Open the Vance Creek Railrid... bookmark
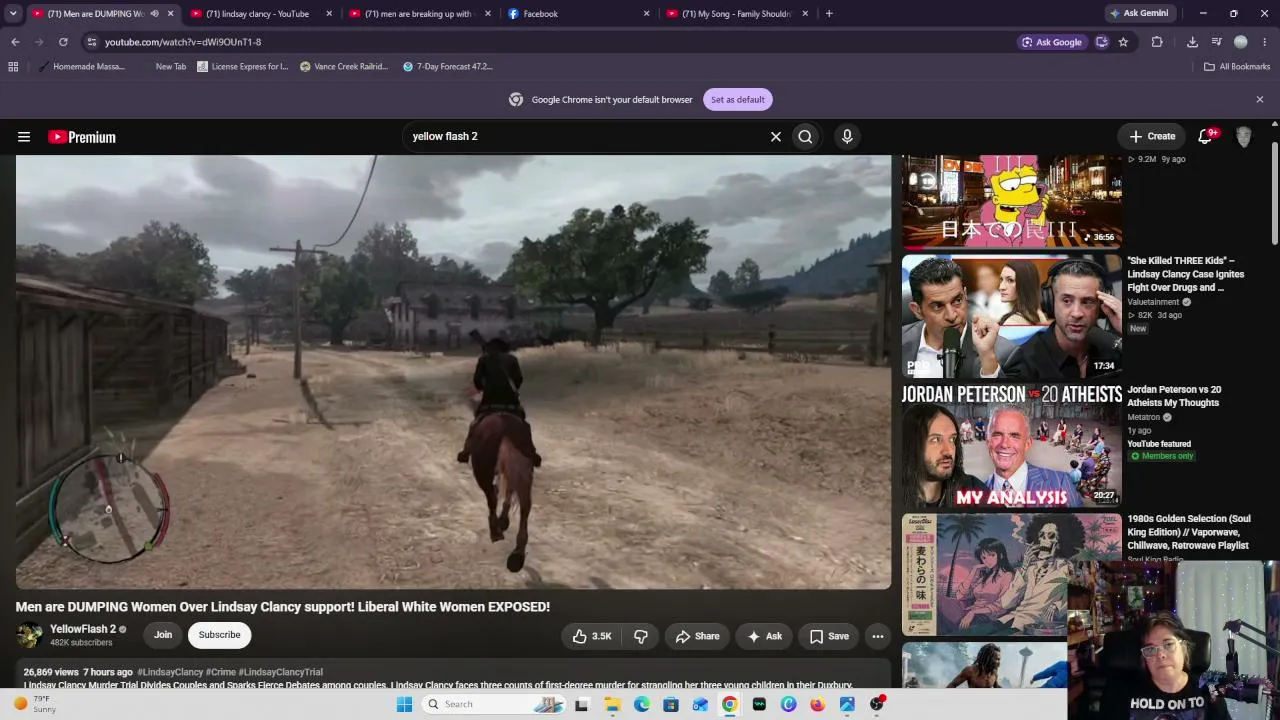The width and height of the screenshot is (1280, 720). point(344,67)
